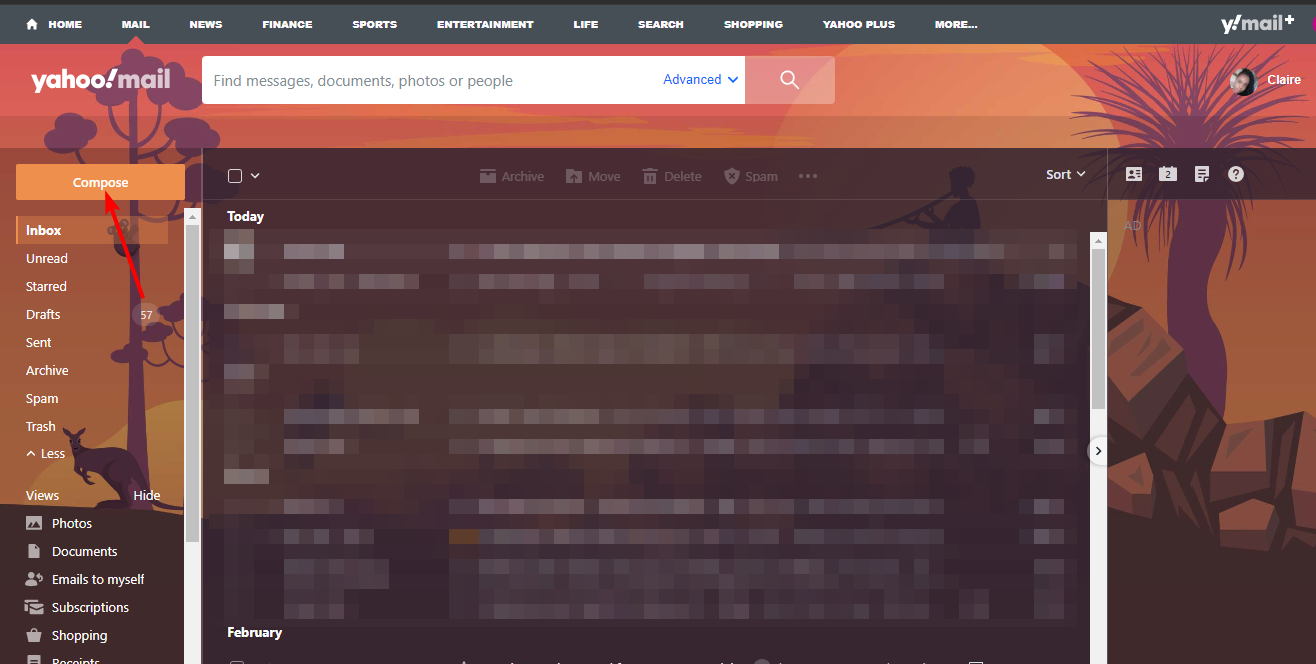Open the Shopping view in sidebar
The image size is (1316, 664).
coord(66,635)
